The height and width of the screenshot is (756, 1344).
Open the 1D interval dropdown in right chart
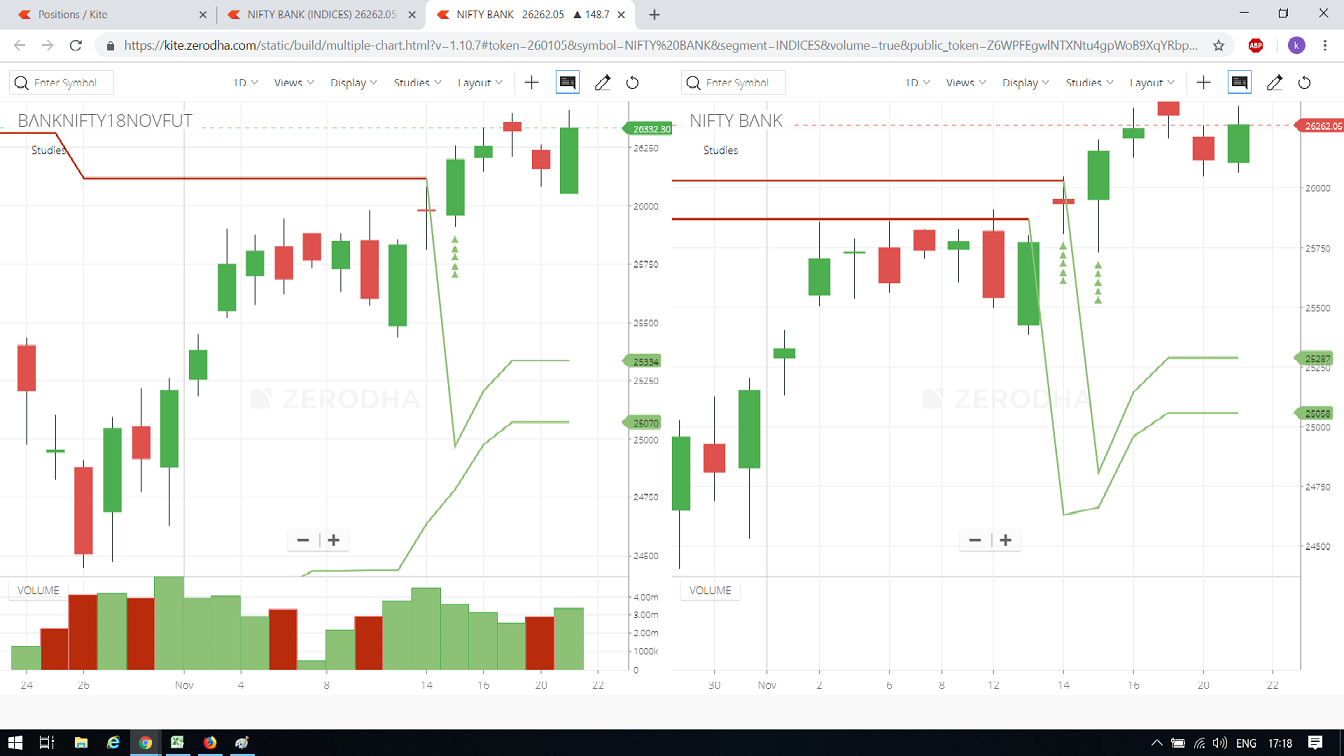click(x=917, y=83)
